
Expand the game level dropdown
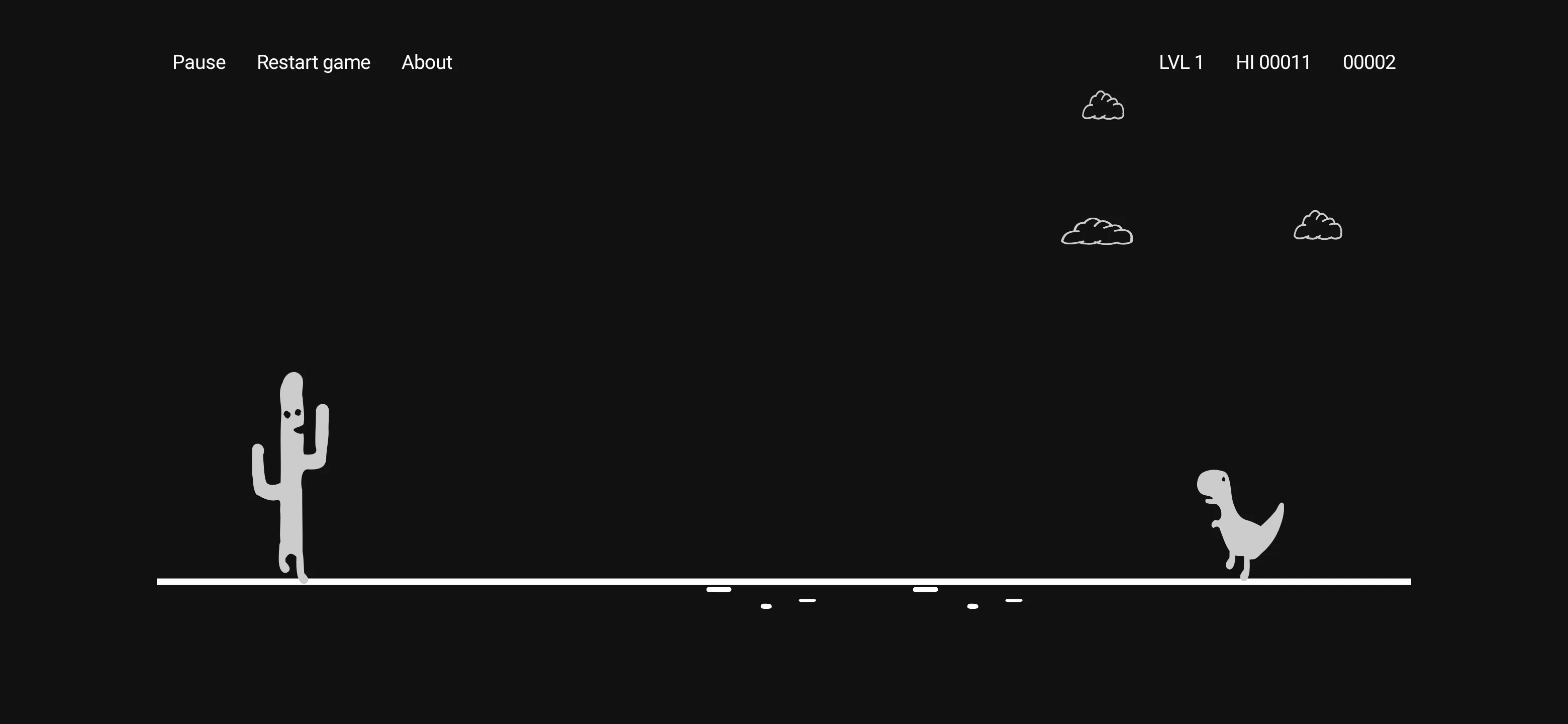[1181, 62]
